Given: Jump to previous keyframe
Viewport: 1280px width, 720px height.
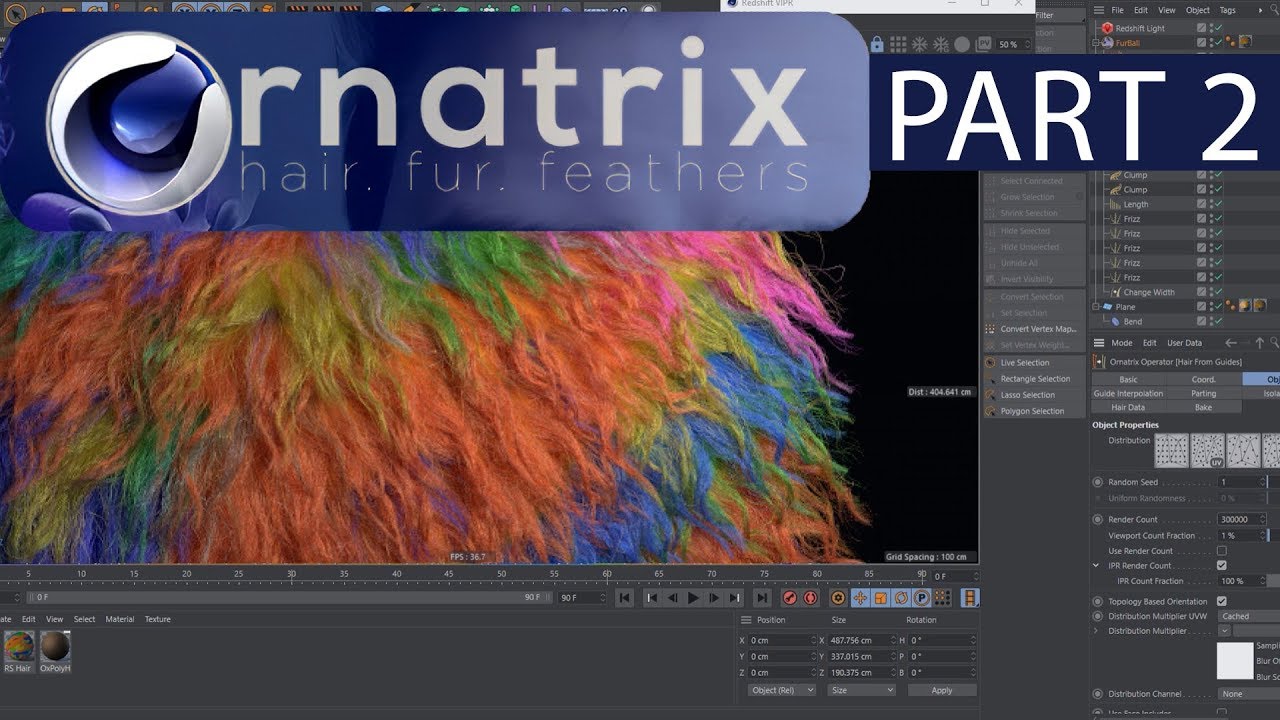Looking at the screenshot, I should coord(651,598).
